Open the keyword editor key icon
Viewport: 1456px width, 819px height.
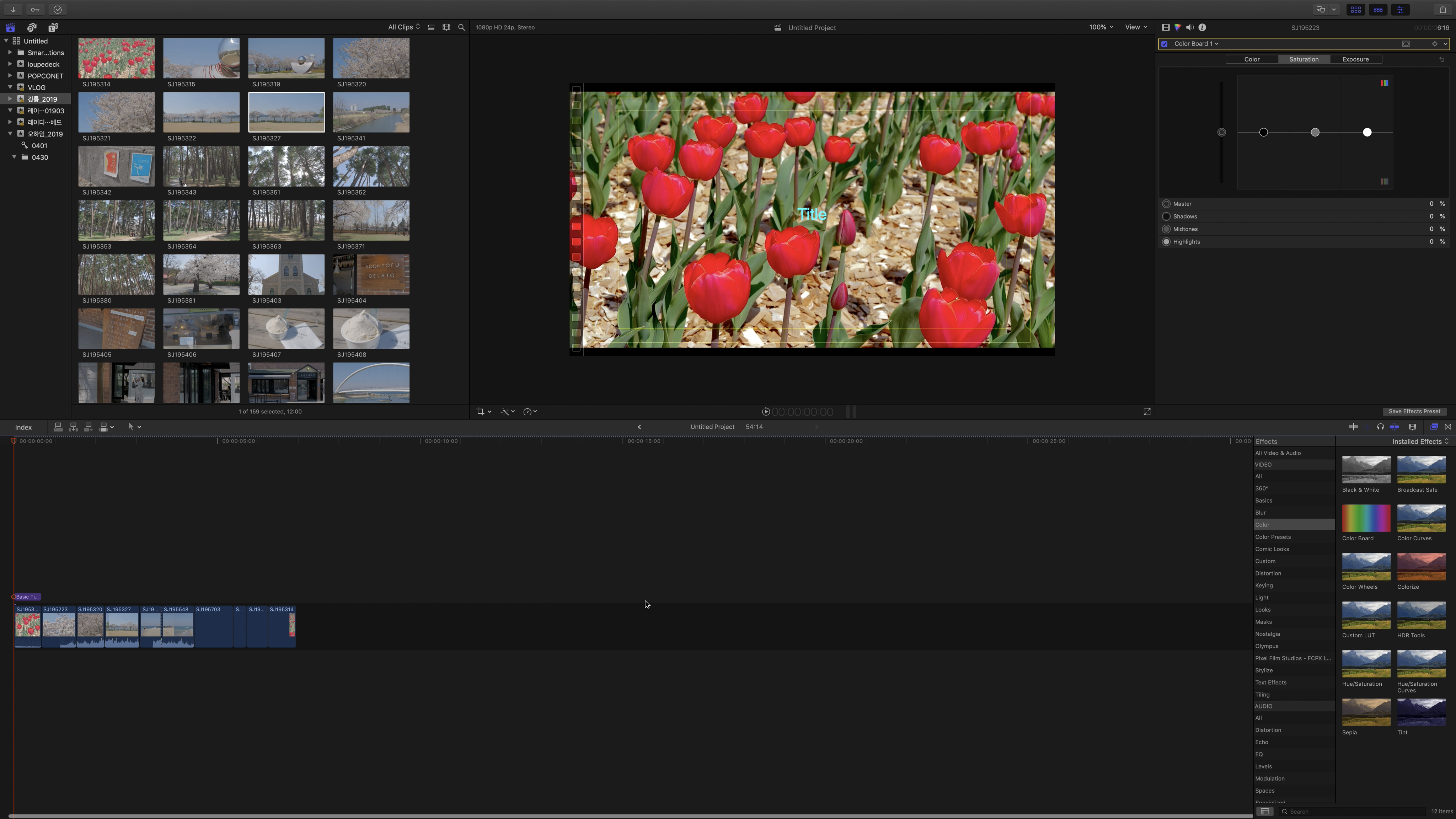[x=35, y=10]
